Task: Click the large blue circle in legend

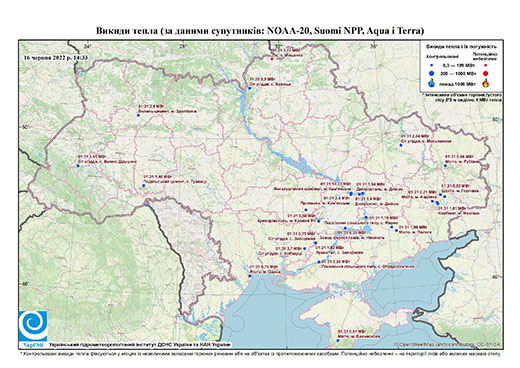Action: (x=432, y=74)
